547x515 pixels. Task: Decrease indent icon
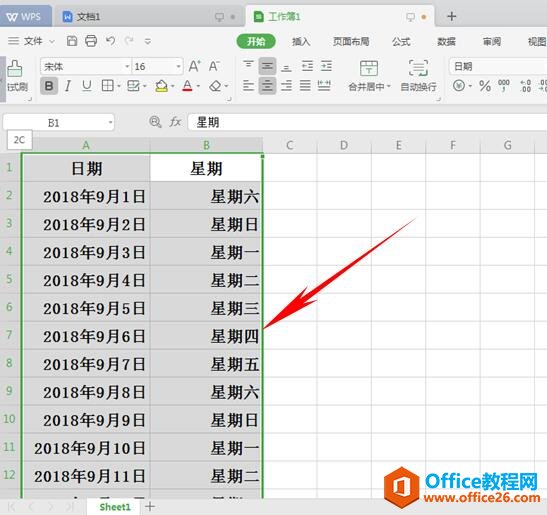click(307, 66)
